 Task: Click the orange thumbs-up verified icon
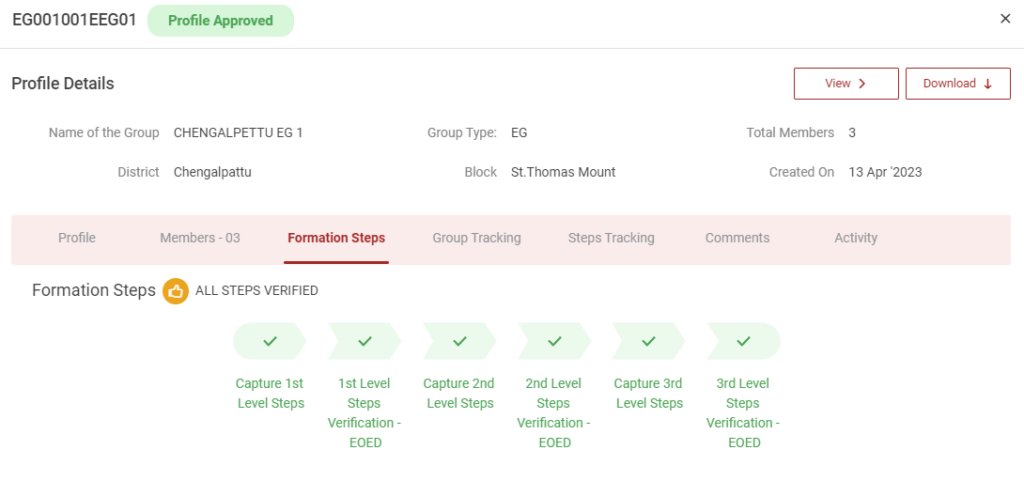coord(176,291)
